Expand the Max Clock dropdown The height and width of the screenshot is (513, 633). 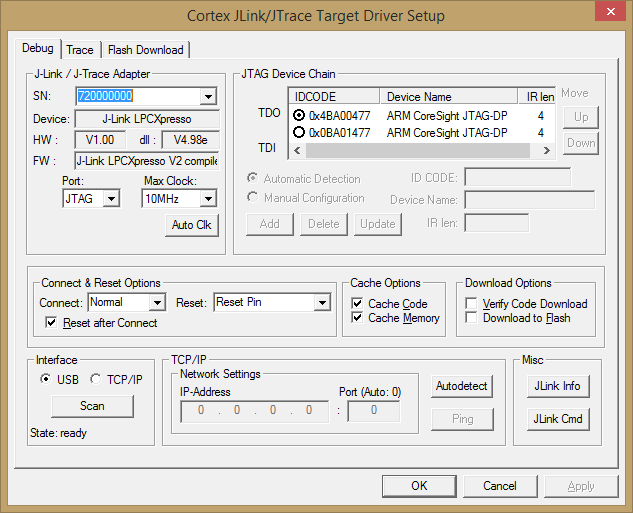208,199
